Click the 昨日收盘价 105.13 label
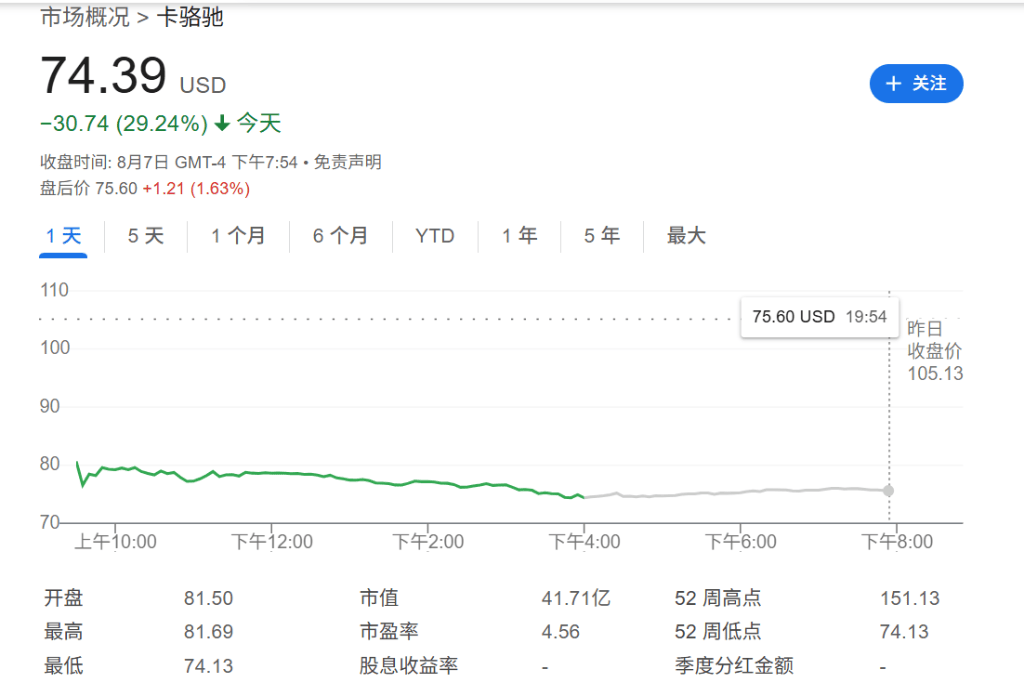The height and width of the screenshot is (693, 1024). pos(934,351)
